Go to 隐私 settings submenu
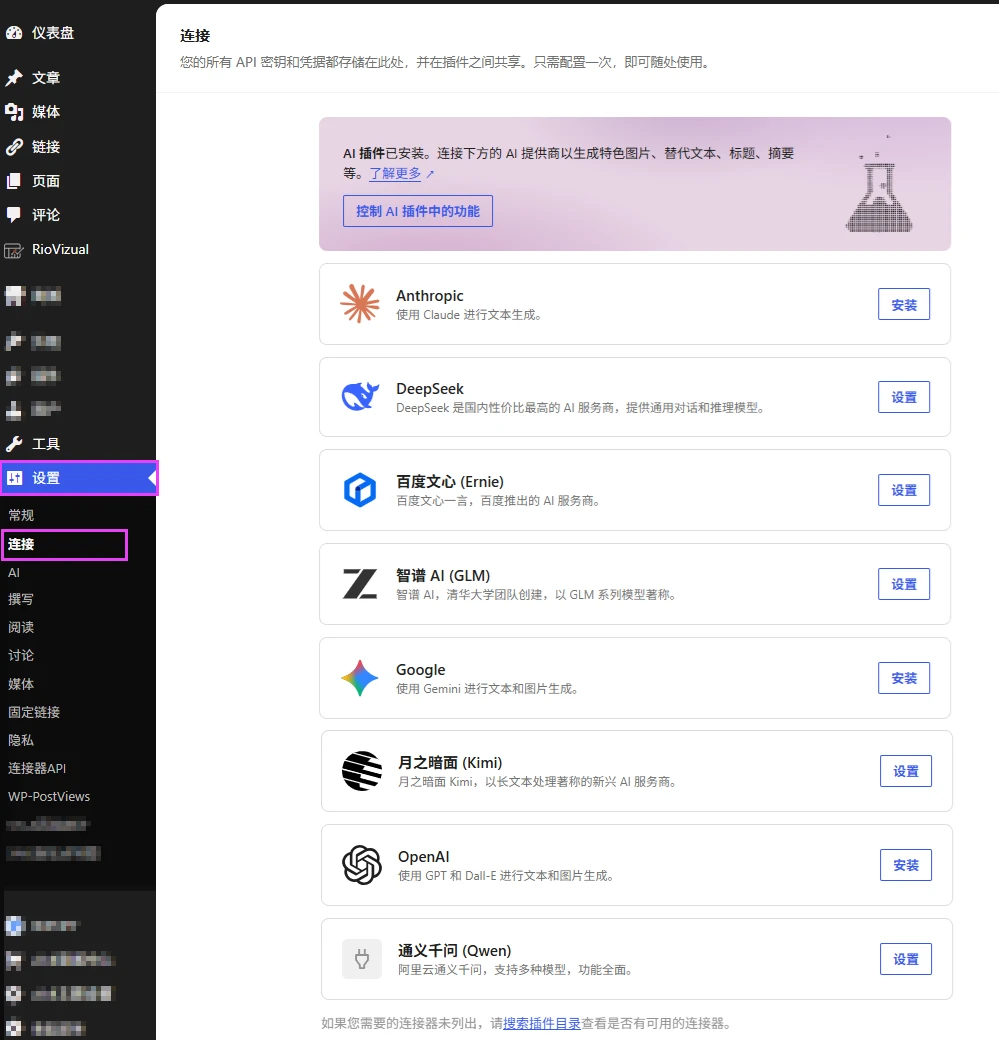 point(21,740)
